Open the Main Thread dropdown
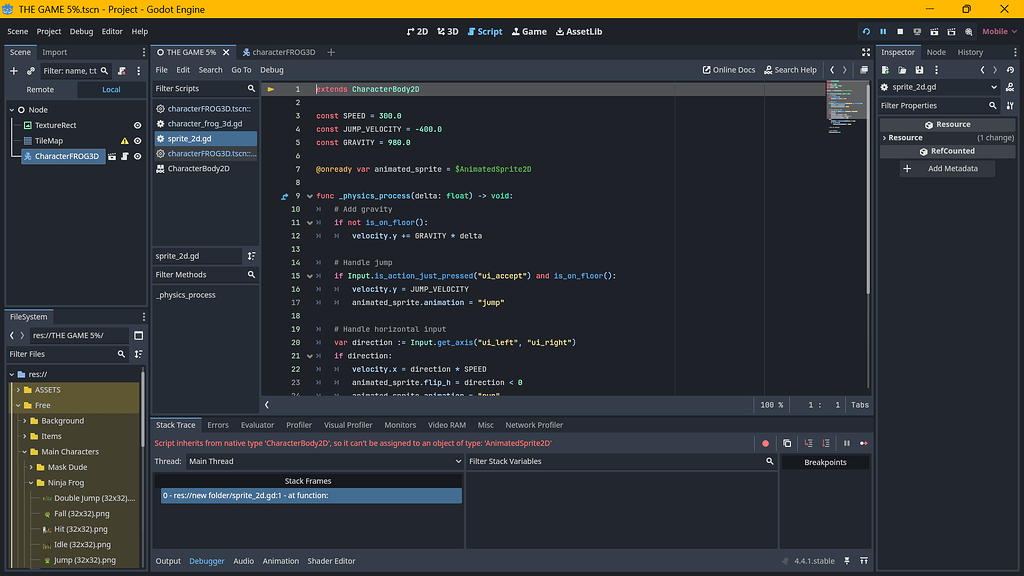1024x576 pixels. [325, 461]
